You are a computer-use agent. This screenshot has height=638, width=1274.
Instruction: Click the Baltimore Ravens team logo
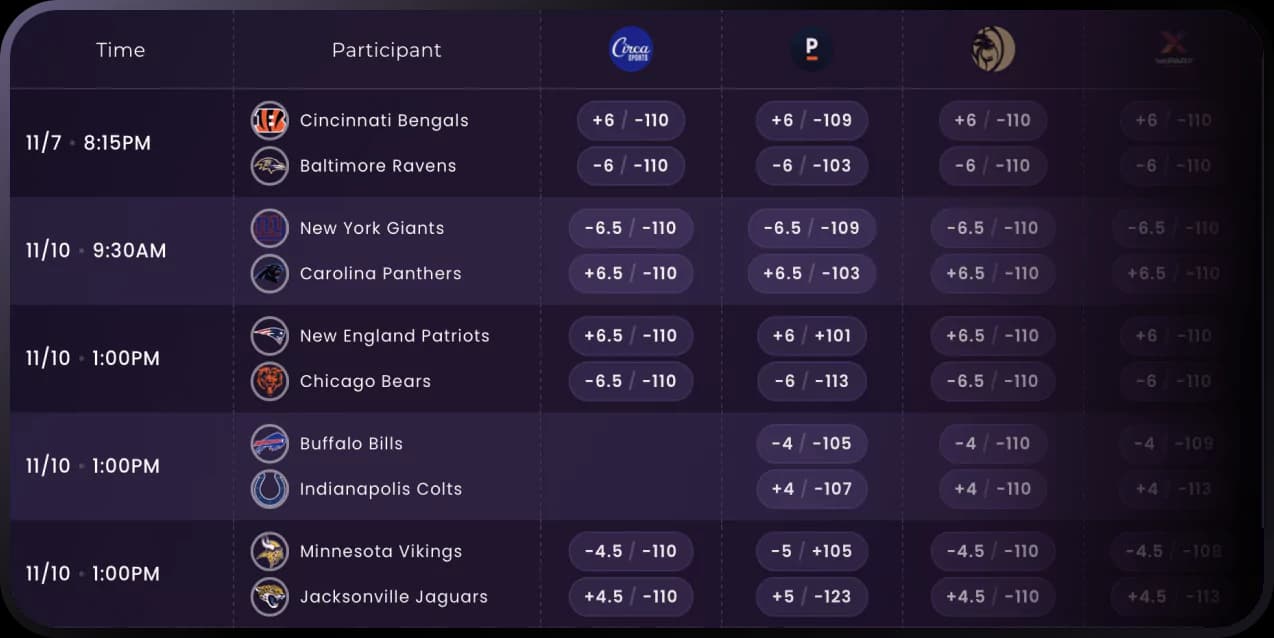pyautogui.click(x=269, y=166)
